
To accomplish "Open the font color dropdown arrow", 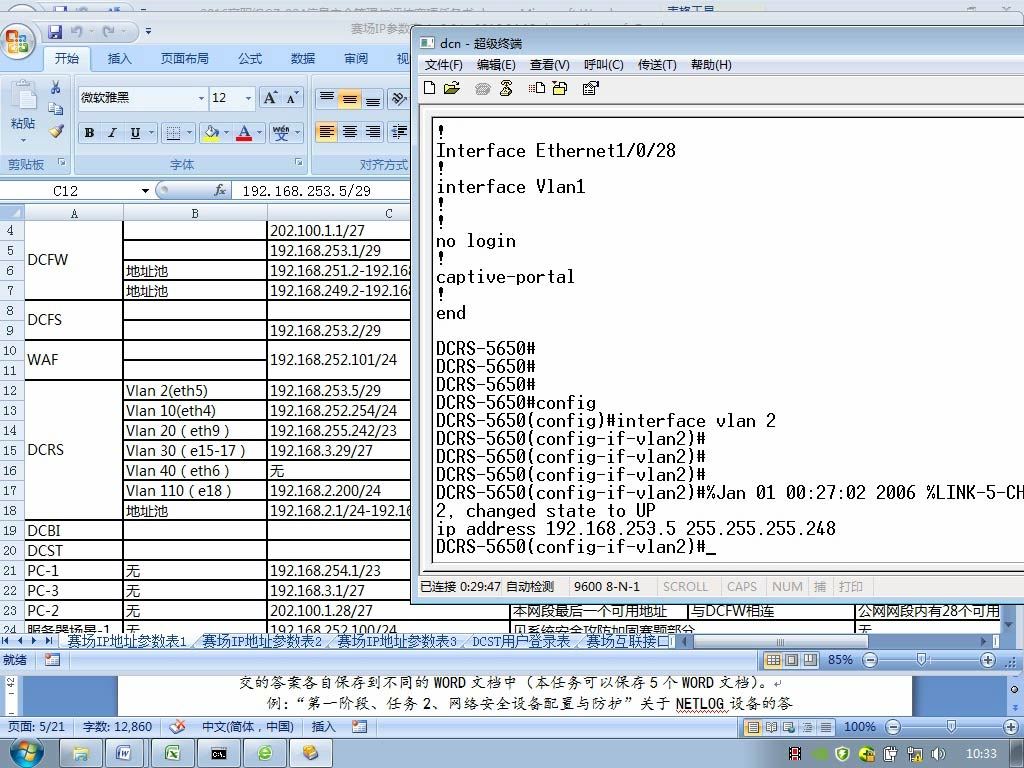I will click(x=259, y=133).
